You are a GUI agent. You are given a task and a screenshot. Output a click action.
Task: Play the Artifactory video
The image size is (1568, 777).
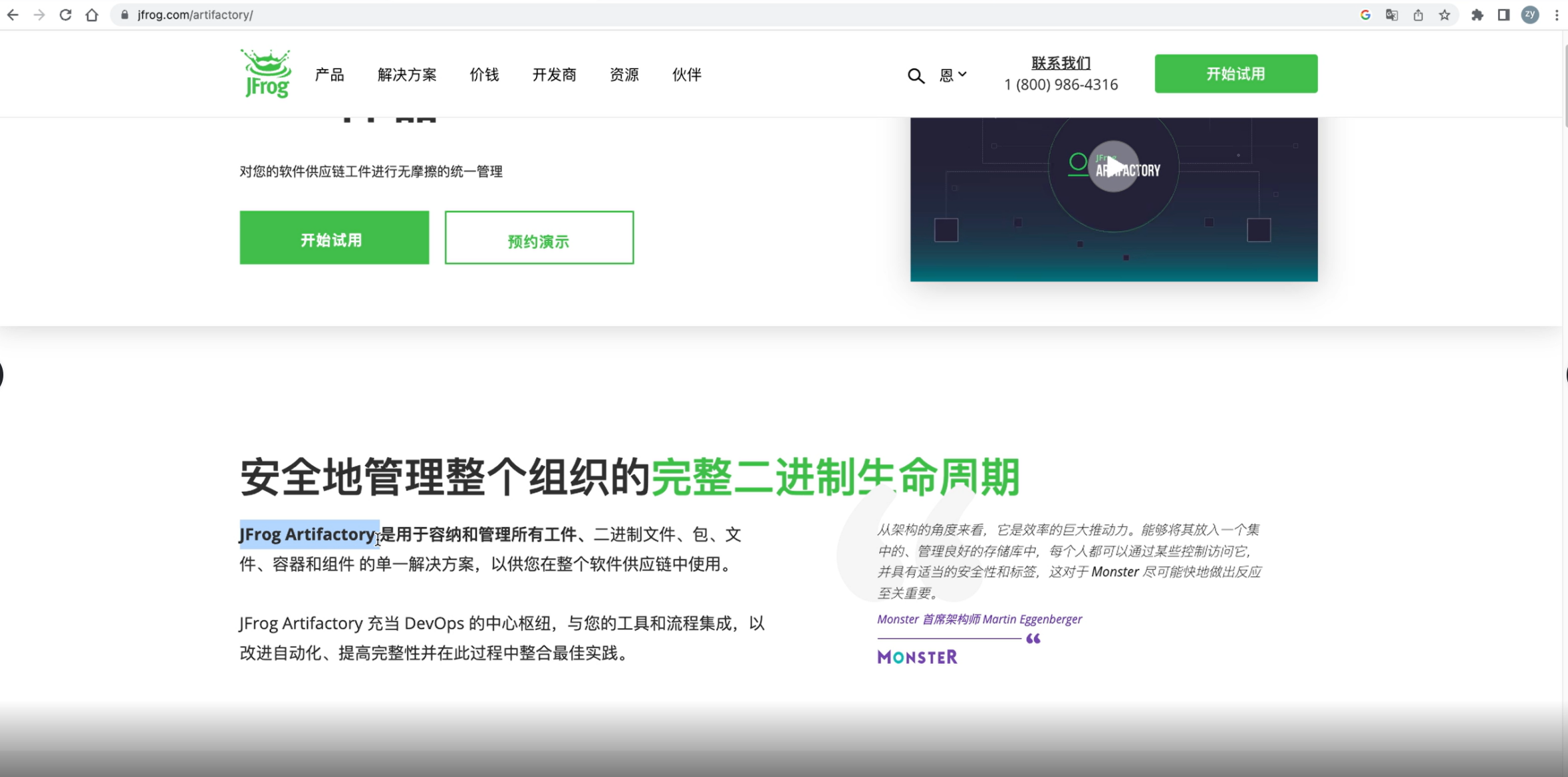click(x=1114, y=166)
